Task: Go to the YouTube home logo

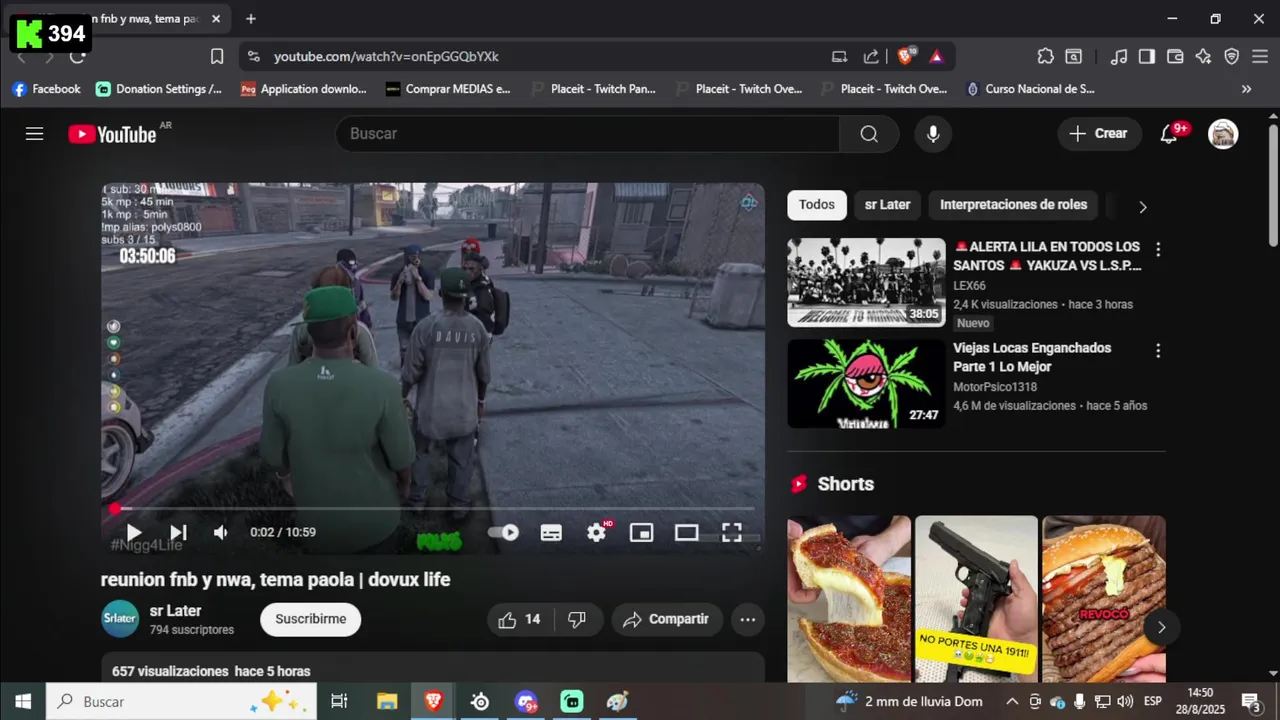Action: (x=112, y=134)
